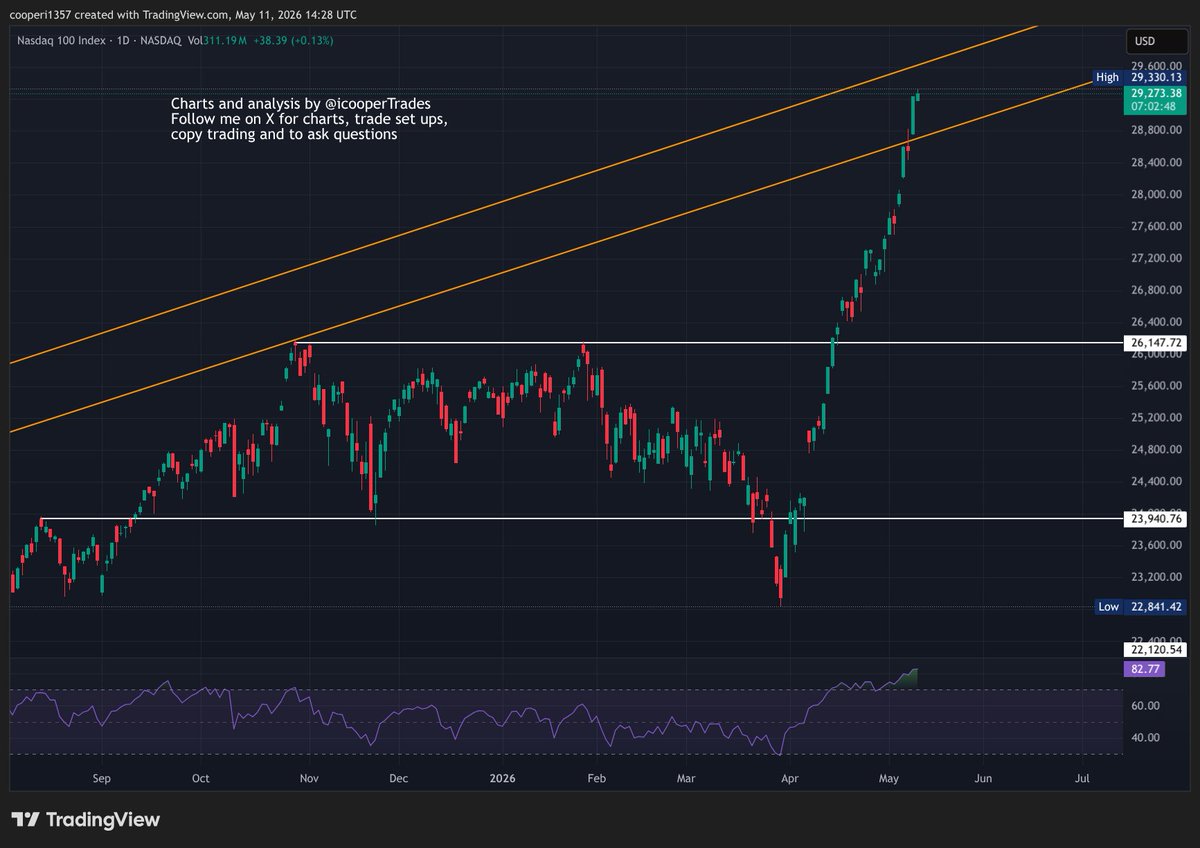Select the 26,147.72 horizontal line price tag

click(x=1157, y=343)
